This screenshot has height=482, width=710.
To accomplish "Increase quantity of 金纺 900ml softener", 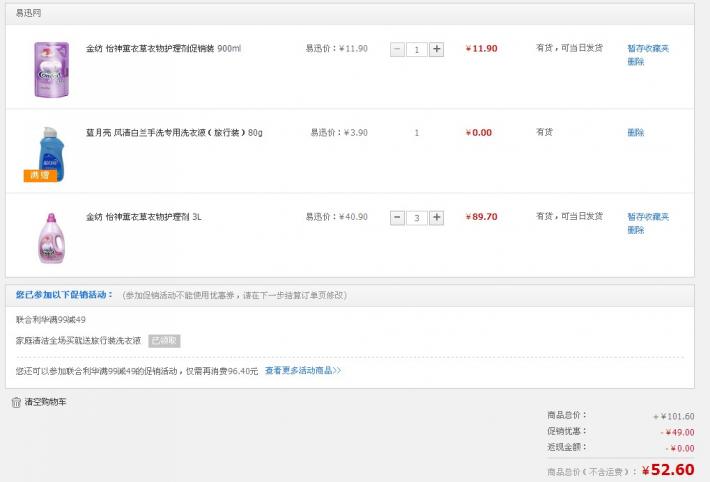I will (436, 49).
